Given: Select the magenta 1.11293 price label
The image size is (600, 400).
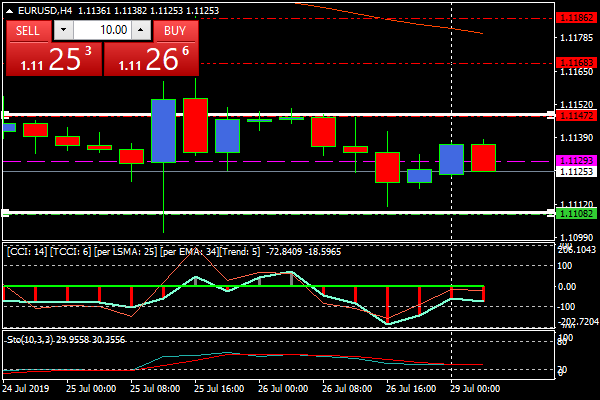Looking at the screenshot, I should (576, 160).
